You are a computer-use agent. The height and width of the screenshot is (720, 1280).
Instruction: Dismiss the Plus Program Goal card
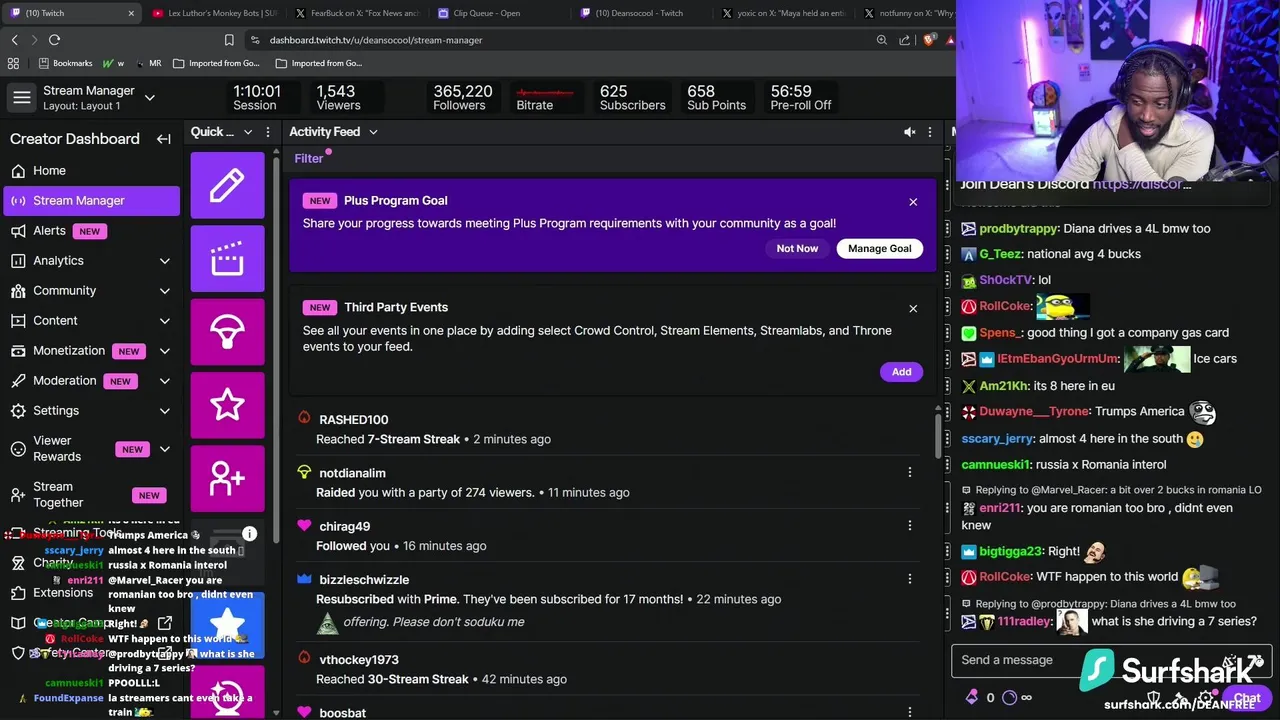[x=913, y=202]
